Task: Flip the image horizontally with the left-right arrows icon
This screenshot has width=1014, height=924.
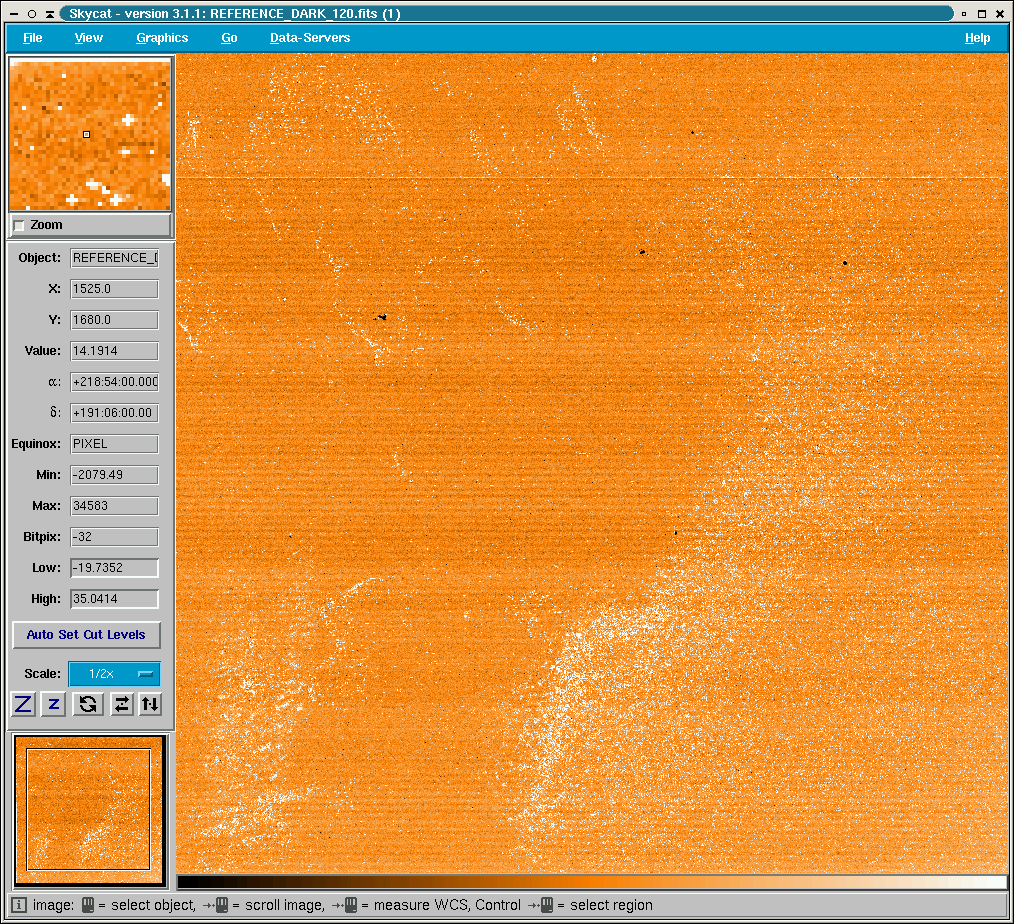Action: click(122, 704)
